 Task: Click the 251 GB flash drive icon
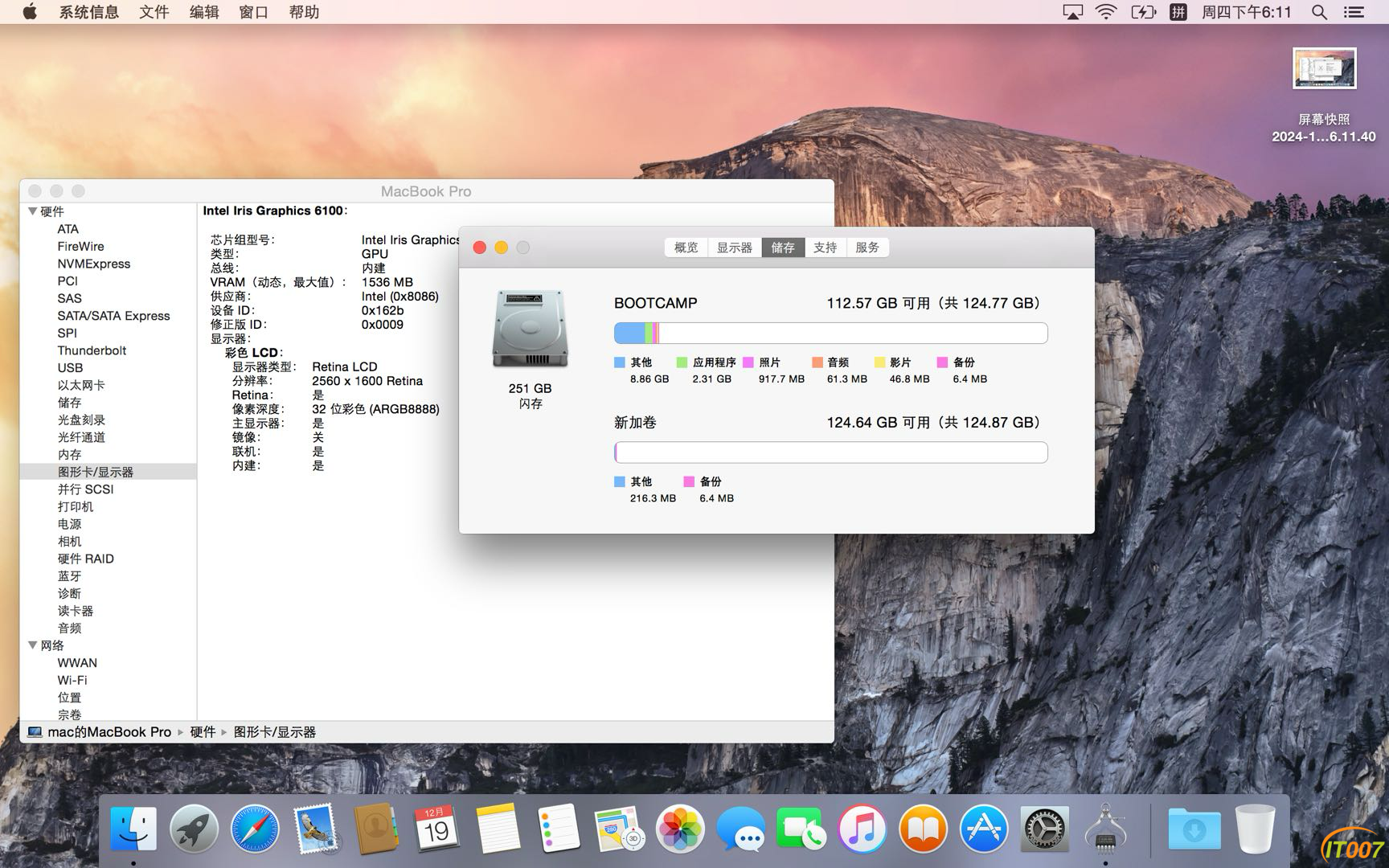point(530,329)
